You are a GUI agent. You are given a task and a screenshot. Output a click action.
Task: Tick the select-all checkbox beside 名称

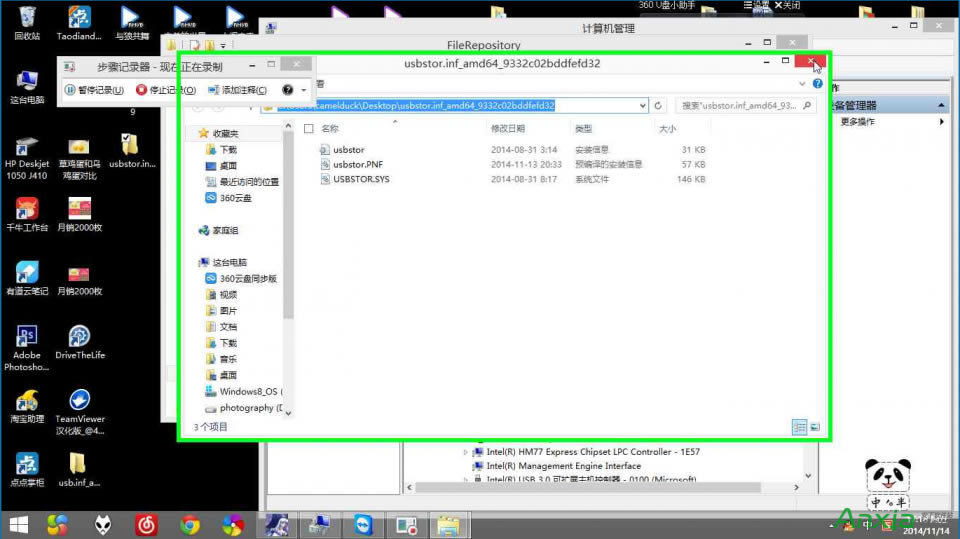[309, 128]
